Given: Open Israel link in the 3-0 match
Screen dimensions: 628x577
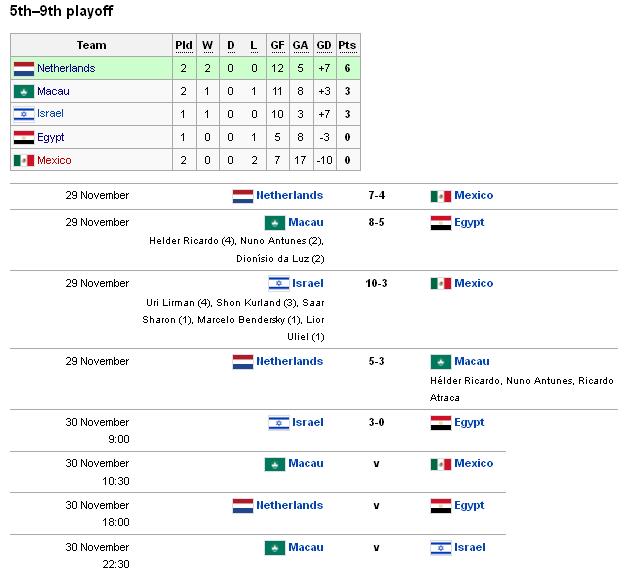Looking at the screenshot, I should click(x=308, y=422).
